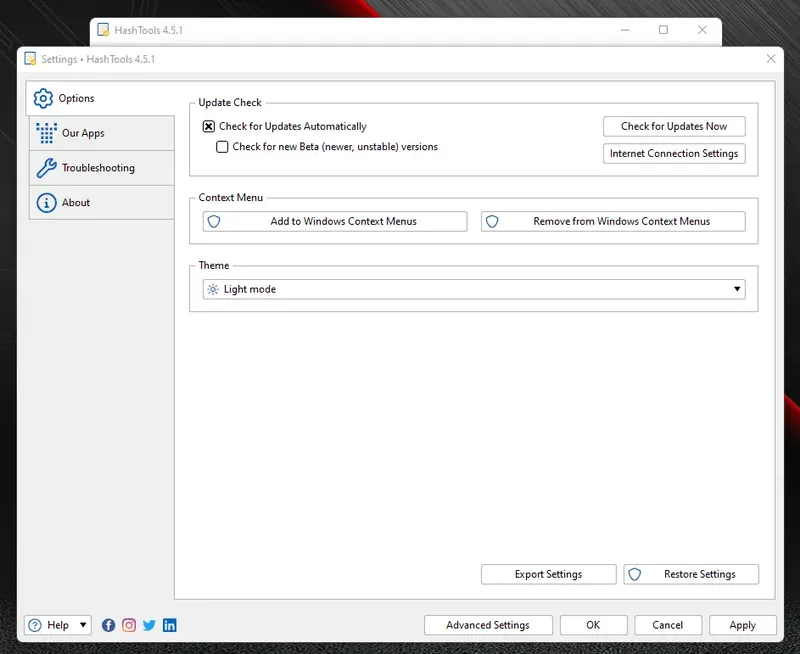Switch to the Troubleshooting tab
The height and width of the screenshot is (654, 800).
click(x=102, y=168)
